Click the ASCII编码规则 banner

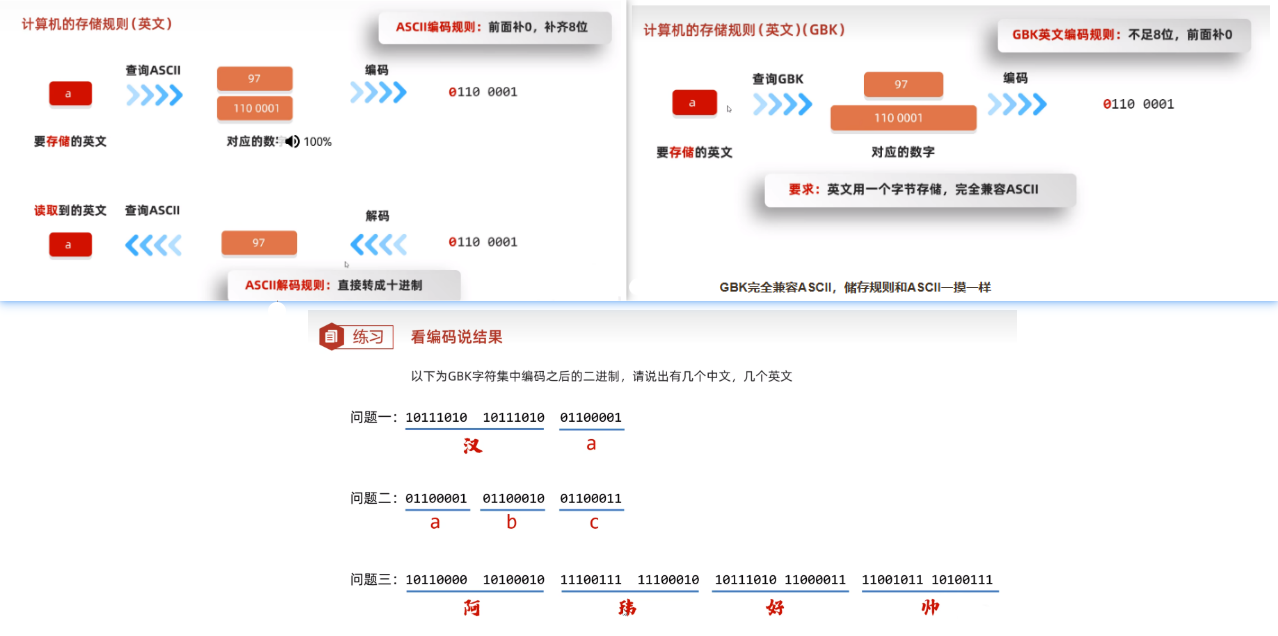point(494,28)
